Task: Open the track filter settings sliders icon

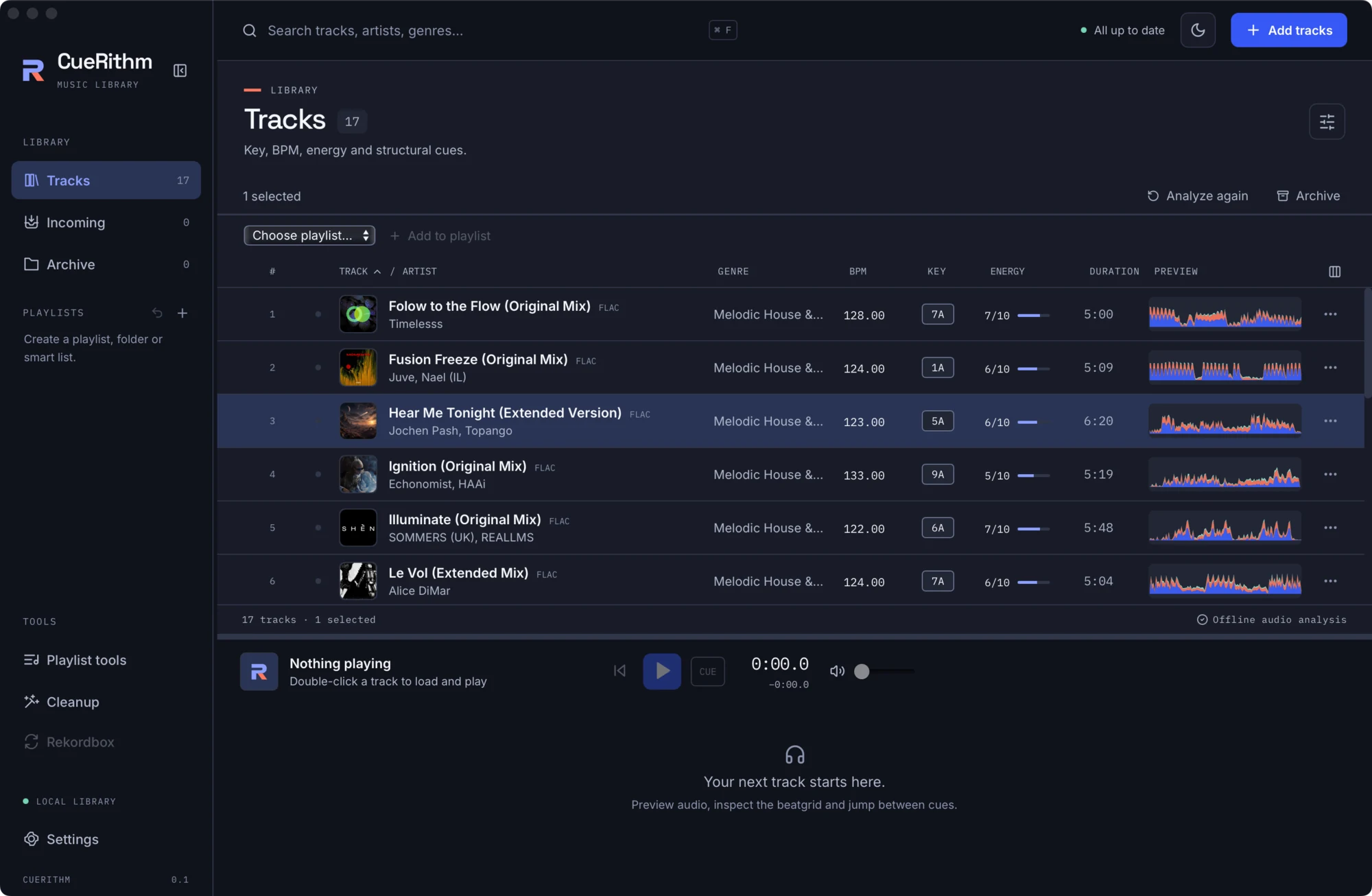Action: point(1327,121)
